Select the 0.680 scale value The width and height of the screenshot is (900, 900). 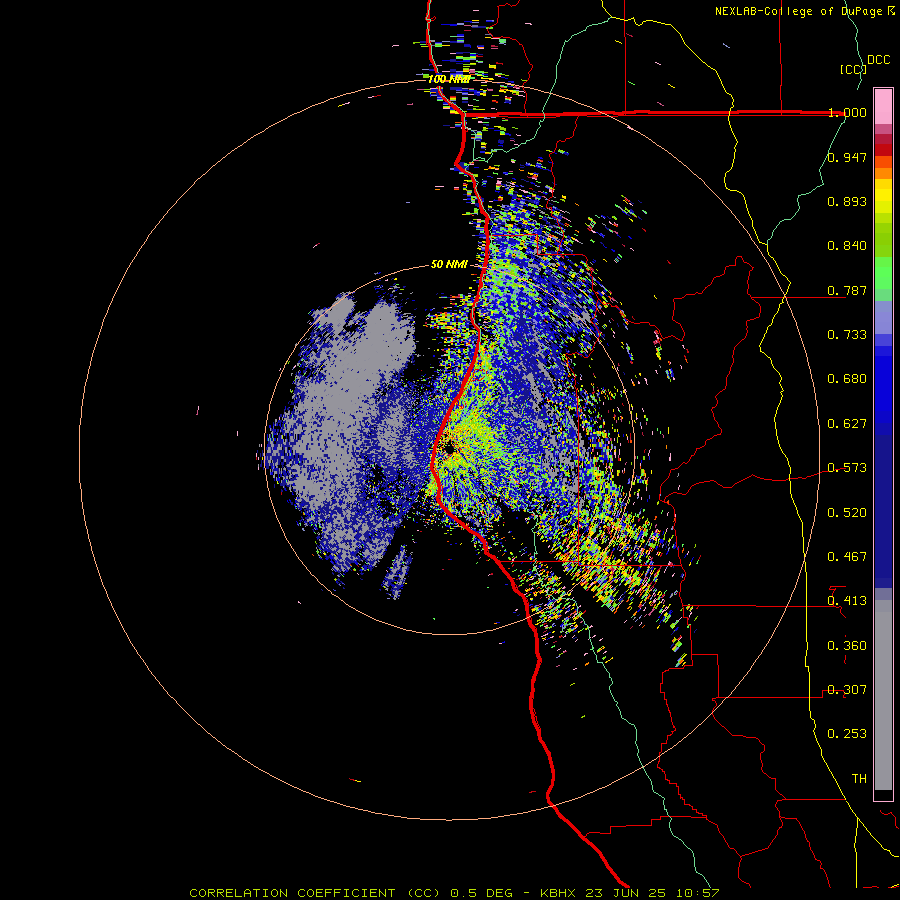point(847,379)
